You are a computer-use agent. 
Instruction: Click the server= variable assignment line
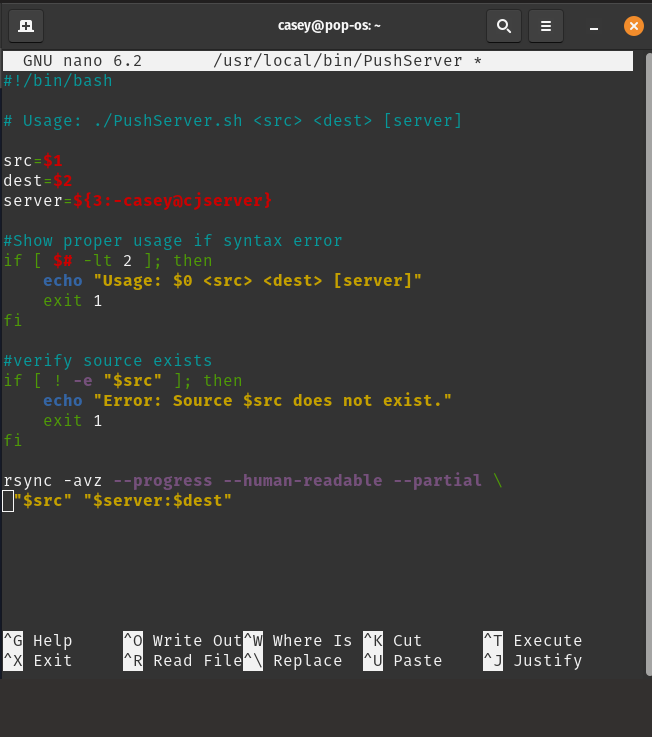(x=137, y=201)
